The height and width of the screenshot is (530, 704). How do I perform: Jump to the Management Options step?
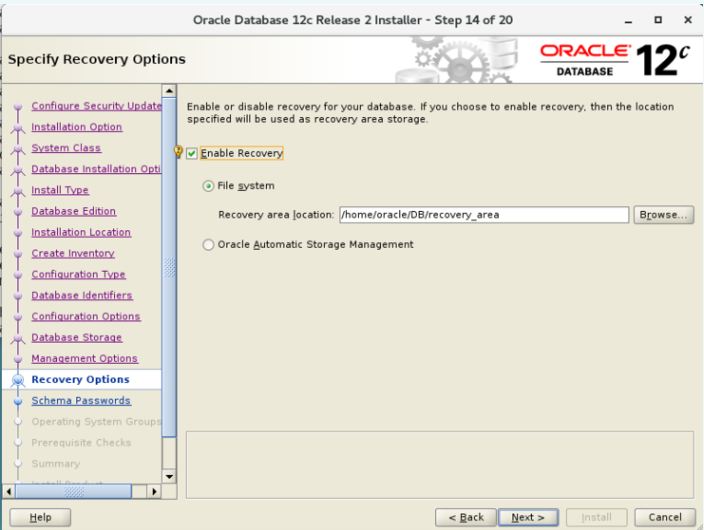(x=85, y=359)
